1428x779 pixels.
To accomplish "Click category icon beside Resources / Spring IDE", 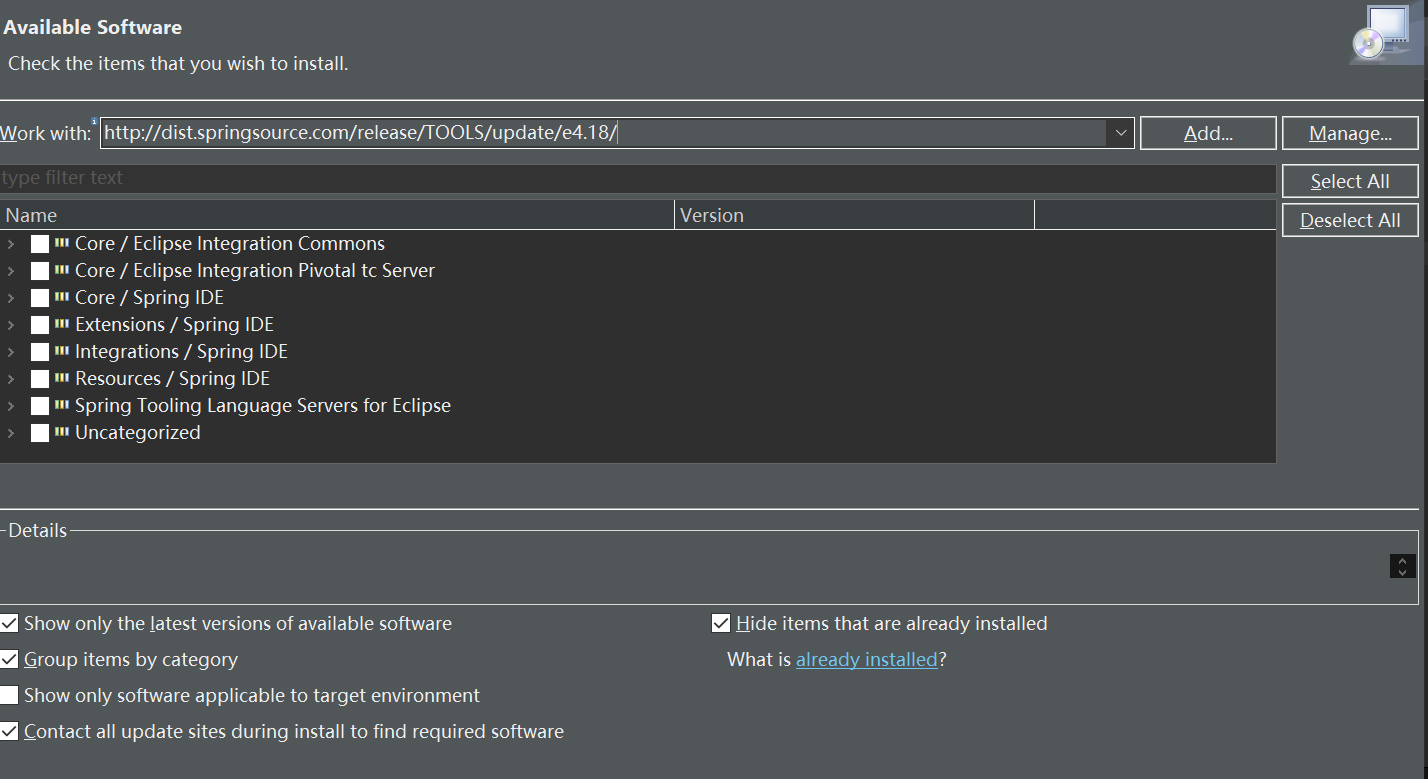I will pyautogui.click(x=62, y=378).
